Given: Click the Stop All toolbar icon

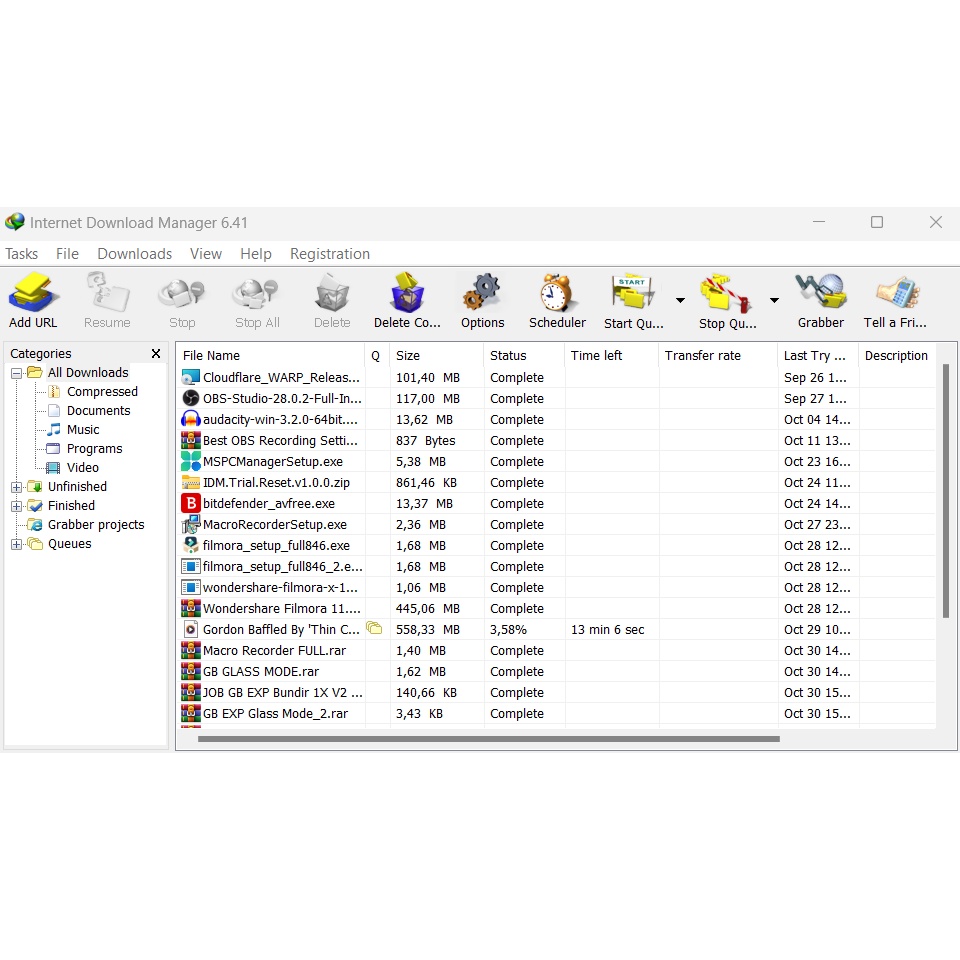Looking at the screenshot, I should point(257,293).
